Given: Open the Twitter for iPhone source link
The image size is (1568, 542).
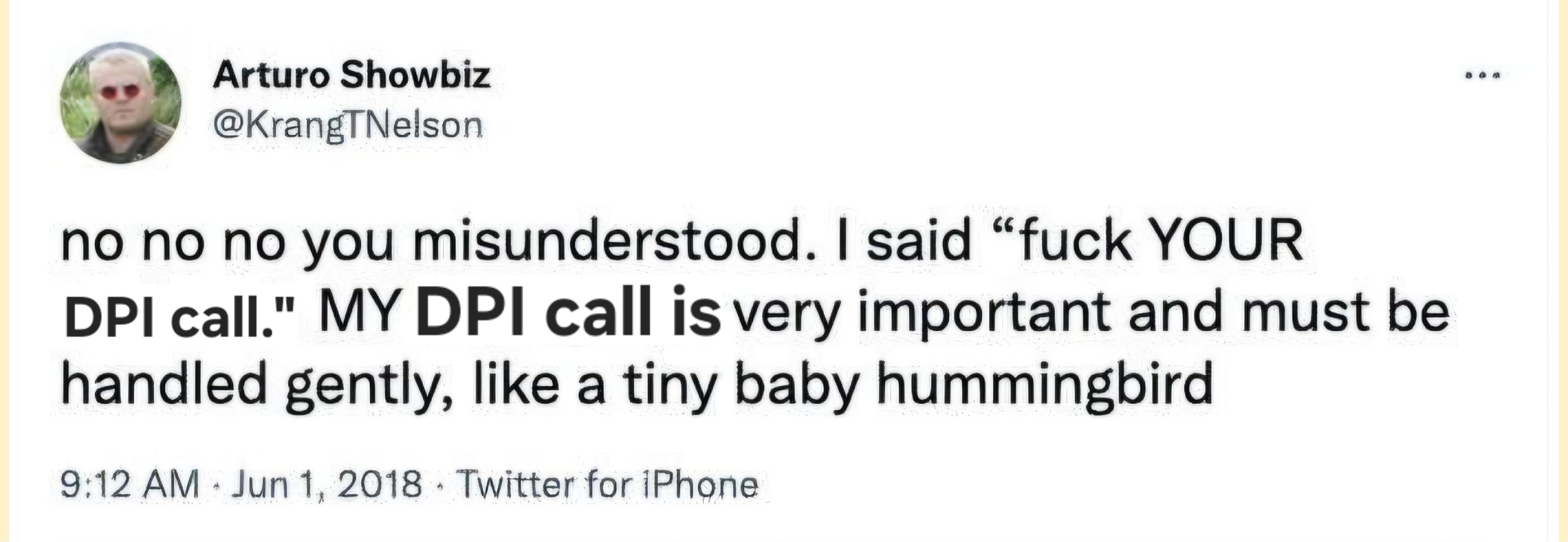Looking at the screenshot, I should [x=608, y=485].
